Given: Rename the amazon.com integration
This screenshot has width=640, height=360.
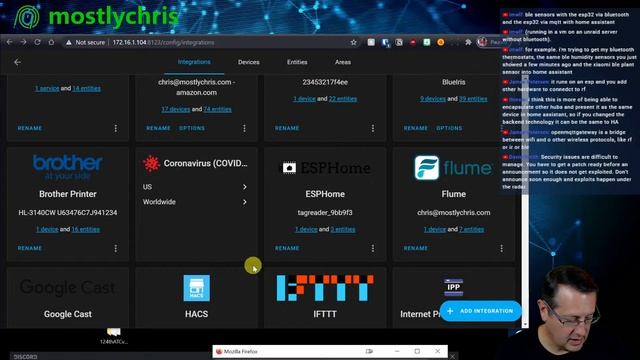Looking at the screenshot, I should coord(158,128).
